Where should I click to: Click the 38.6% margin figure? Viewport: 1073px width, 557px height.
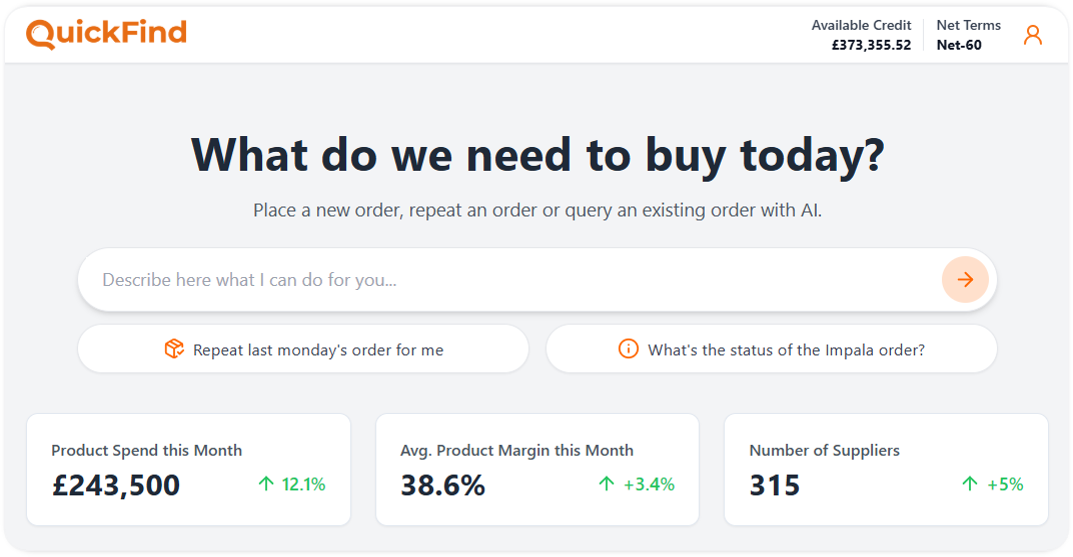click(x=443, y=485)
